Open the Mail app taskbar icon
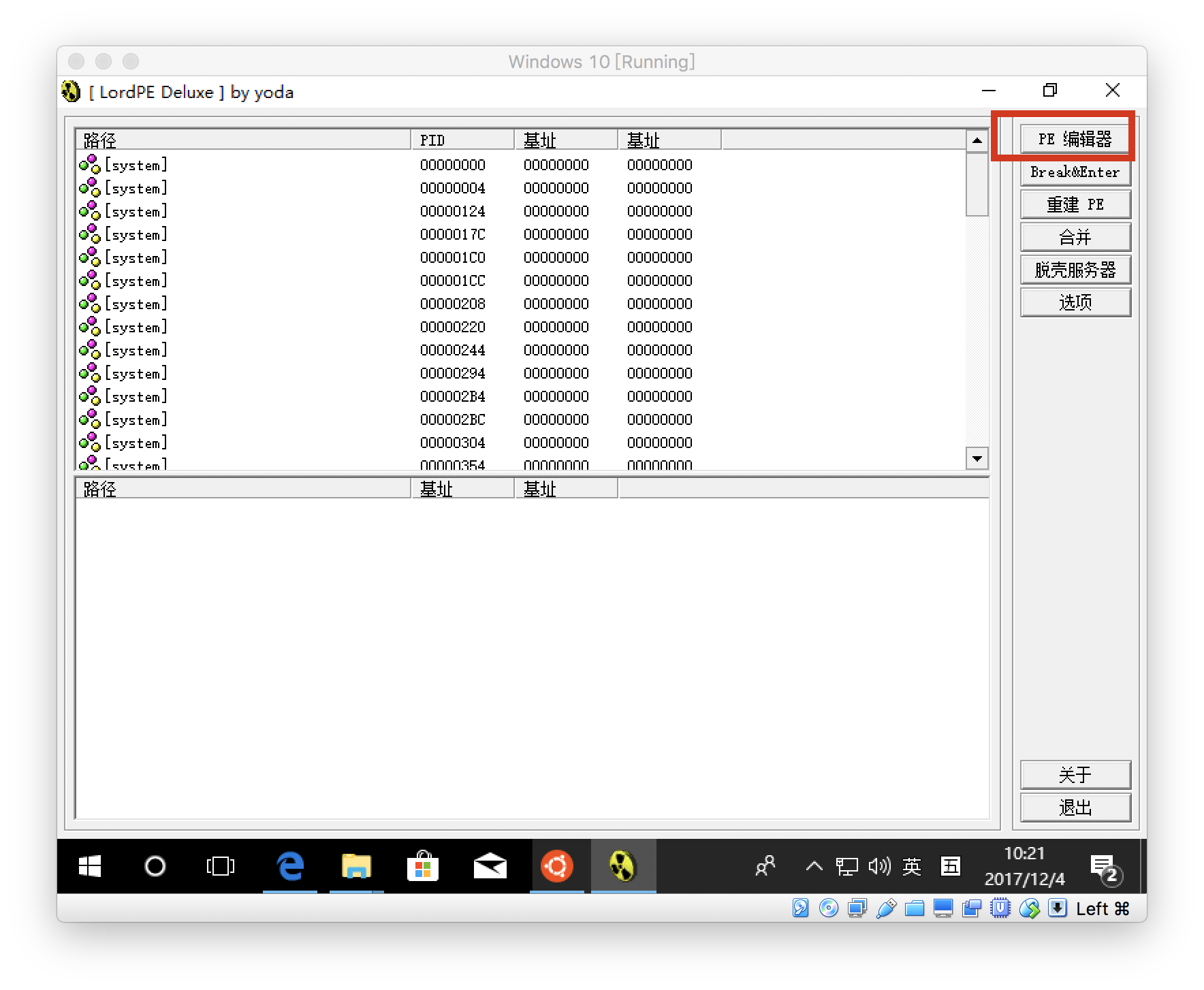Screen dimensions: 1204x990 coord(490,866)
